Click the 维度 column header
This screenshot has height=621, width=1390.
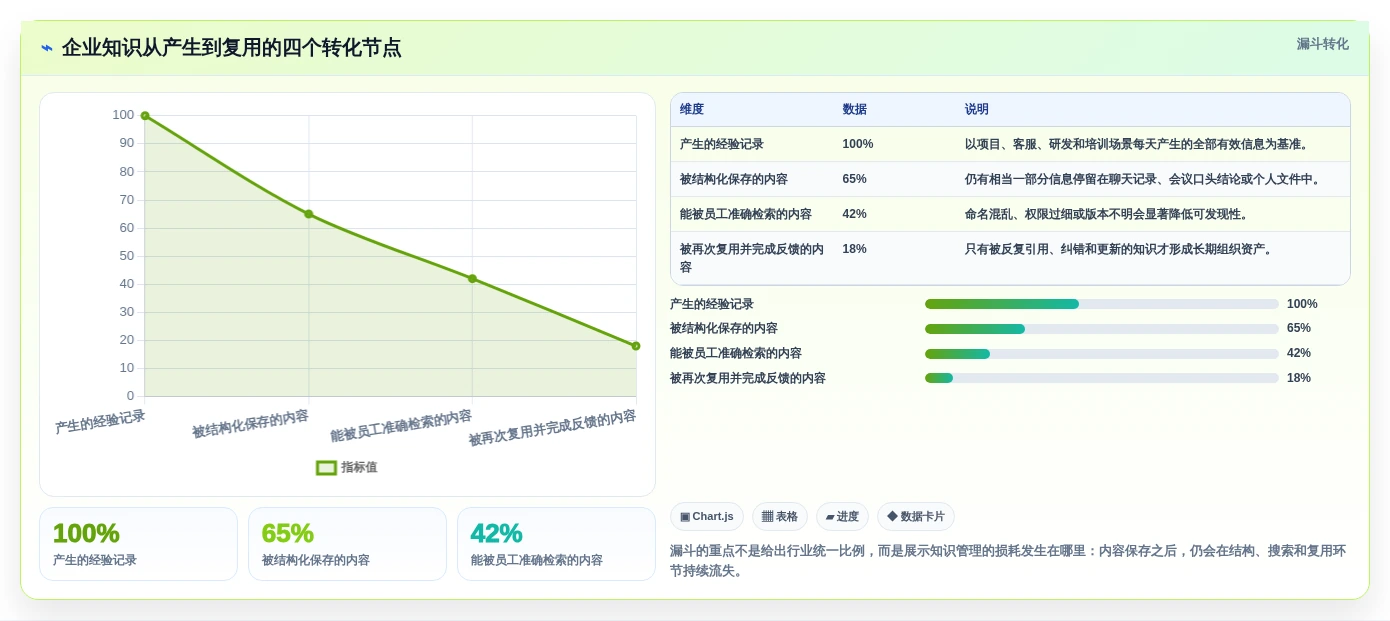[x=692, y=109]
